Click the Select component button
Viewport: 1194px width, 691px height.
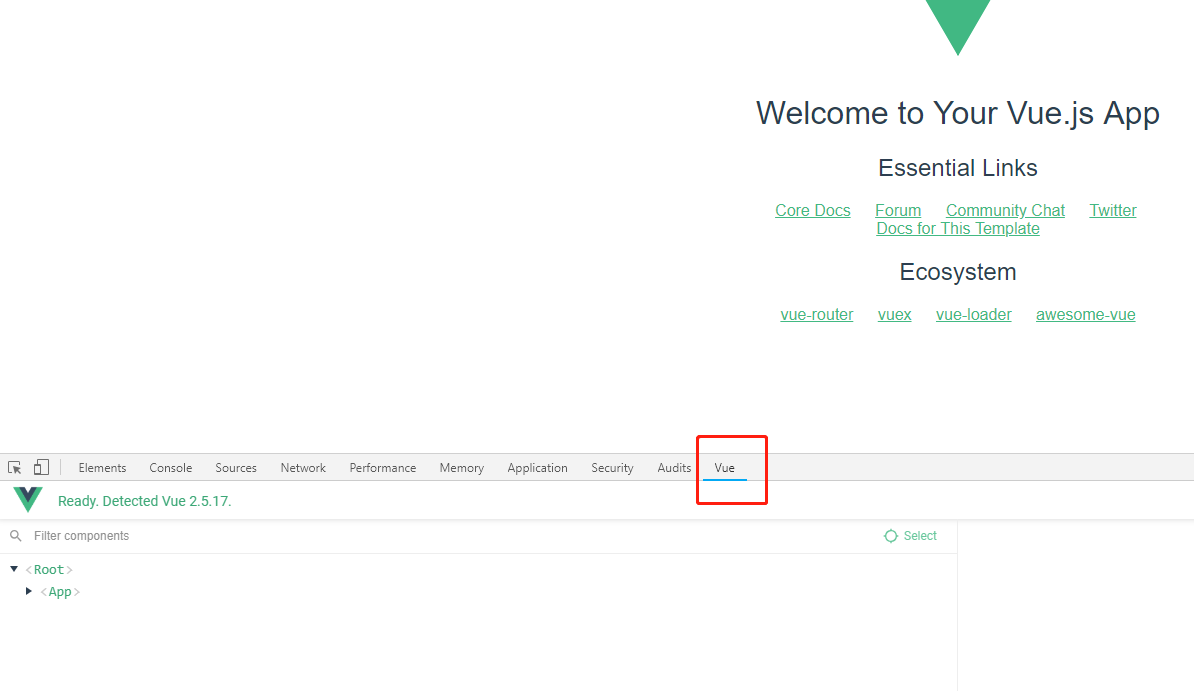(x=911, y=536)
